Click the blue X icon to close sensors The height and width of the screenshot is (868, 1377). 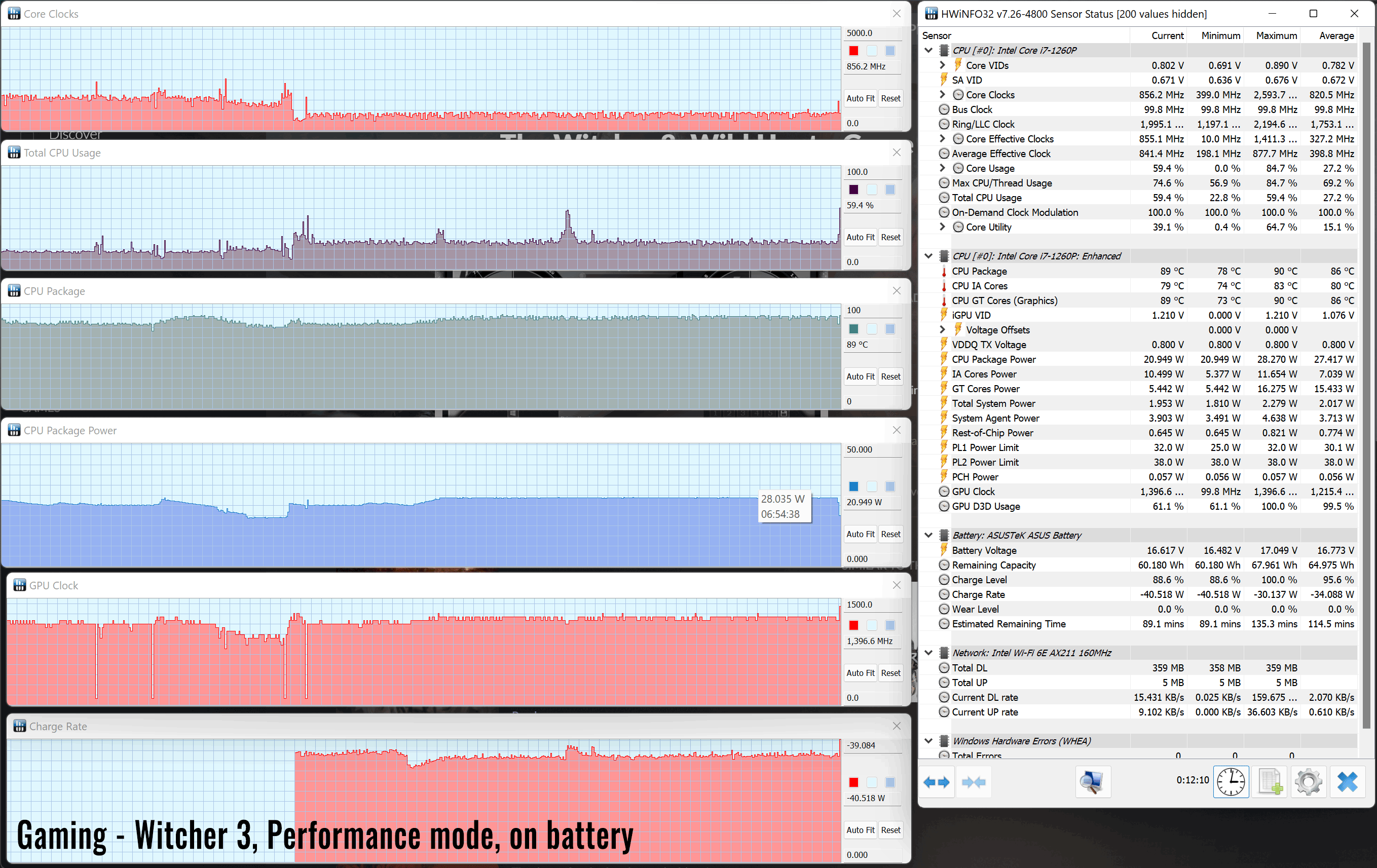click(1347, 782)
